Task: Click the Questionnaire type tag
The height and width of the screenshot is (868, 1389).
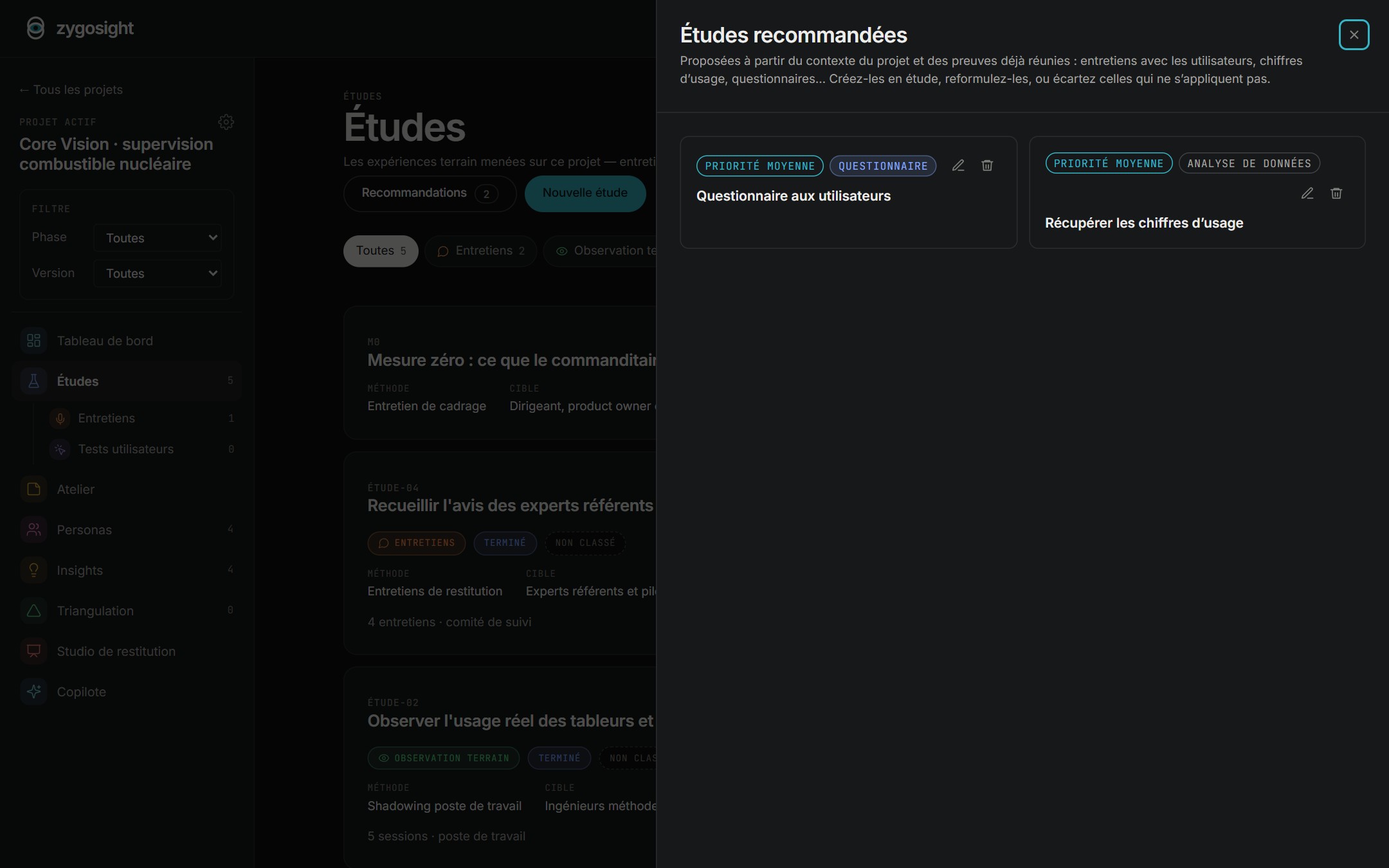Action: [x=883, y=166]
